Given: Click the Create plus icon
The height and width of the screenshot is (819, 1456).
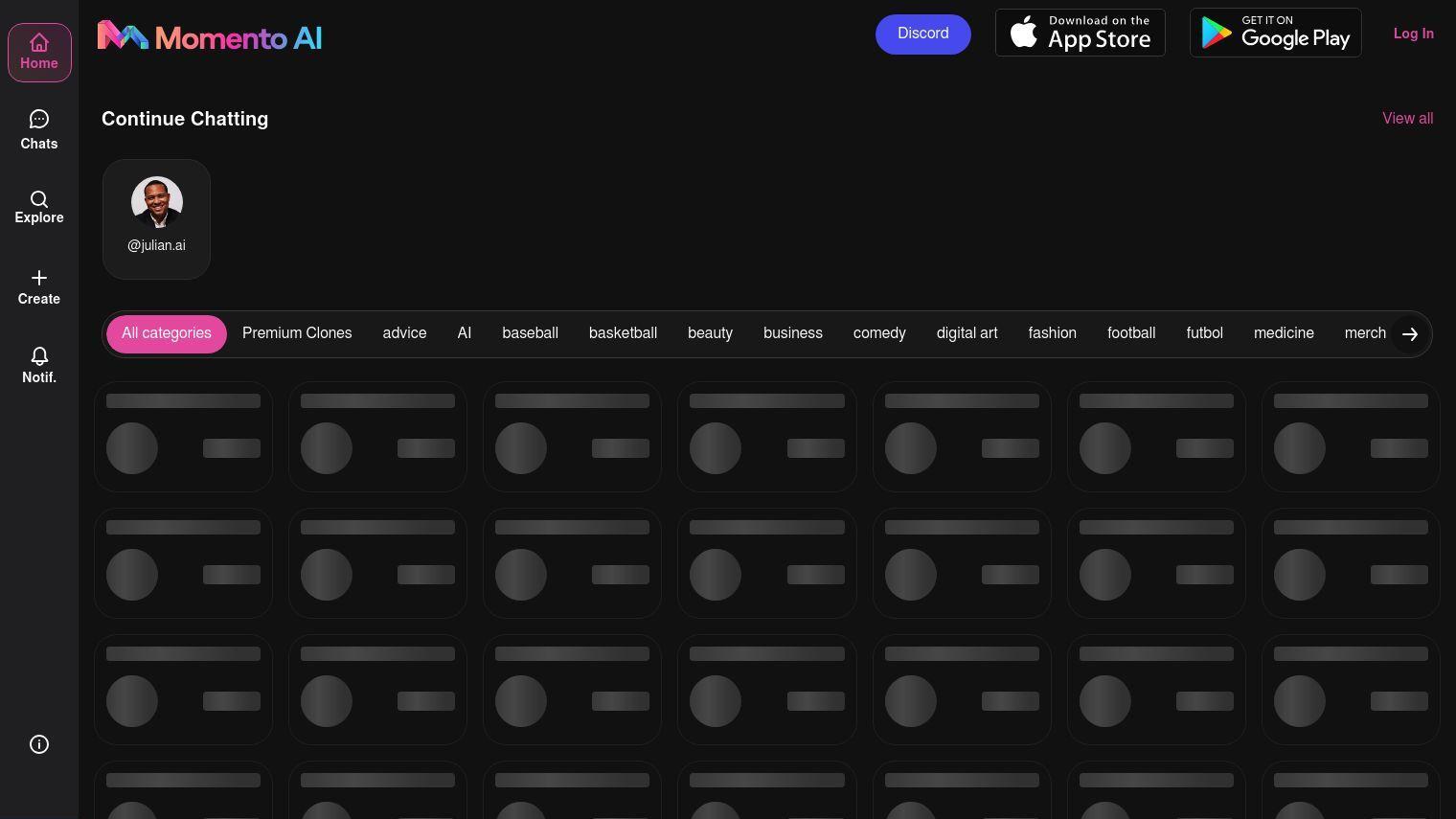Looking at the screenshot, I should [x=39, y=278].
